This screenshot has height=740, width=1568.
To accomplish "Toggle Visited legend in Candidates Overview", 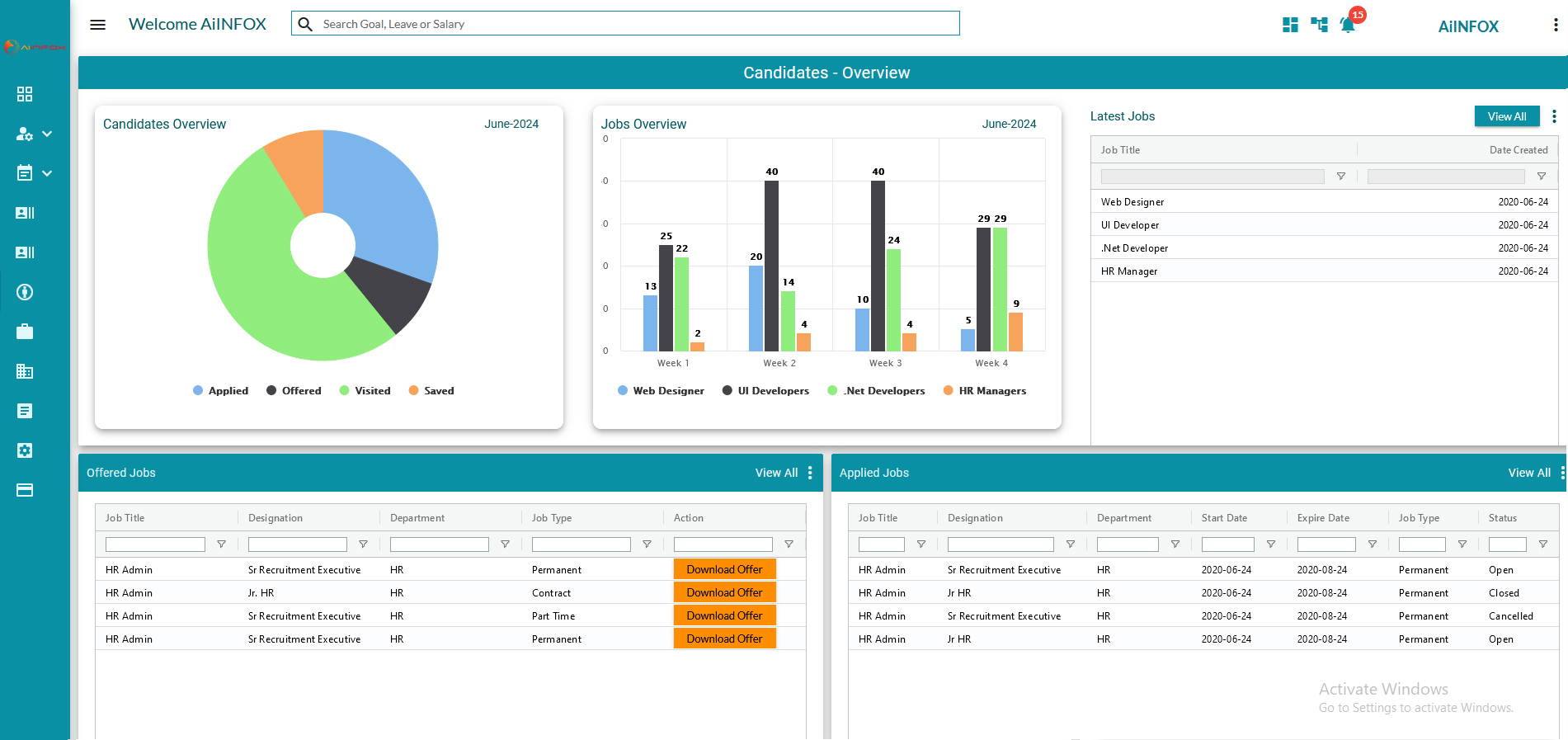I will [365, 391].
